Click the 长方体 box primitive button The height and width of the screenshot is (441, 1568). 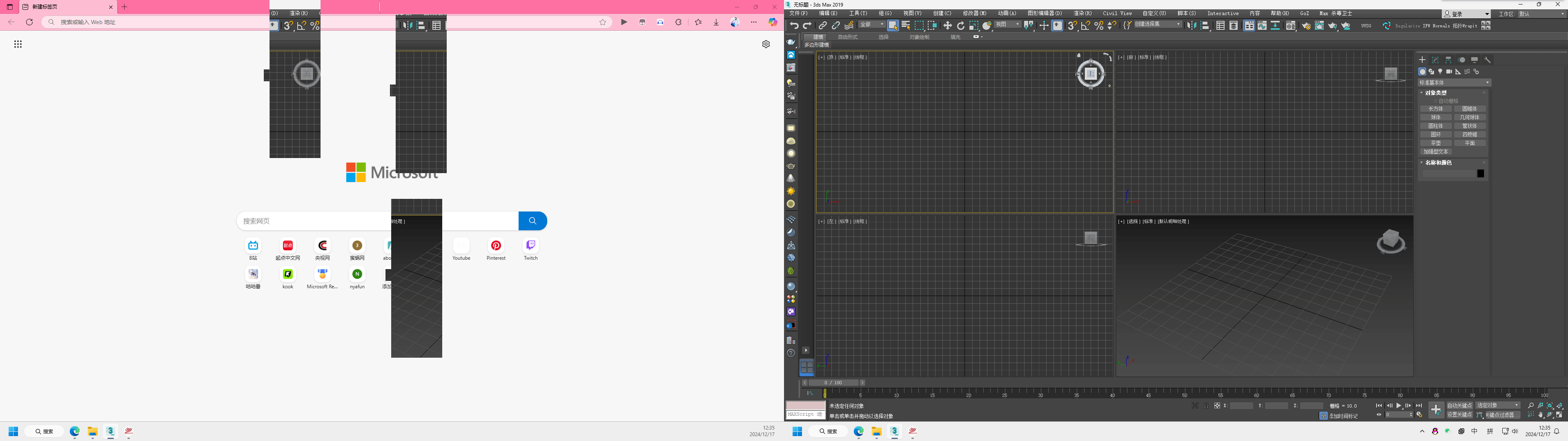1436,109
